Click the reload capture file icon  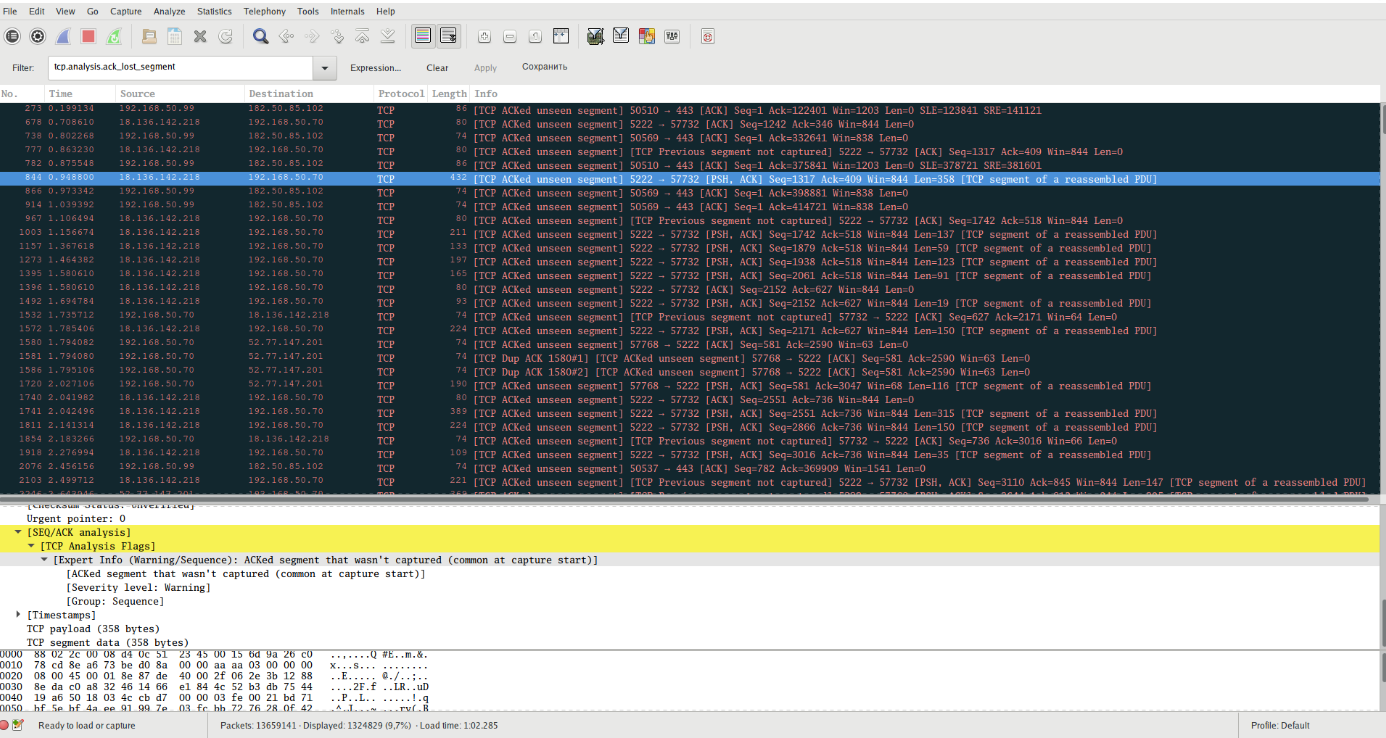point(226,36)
